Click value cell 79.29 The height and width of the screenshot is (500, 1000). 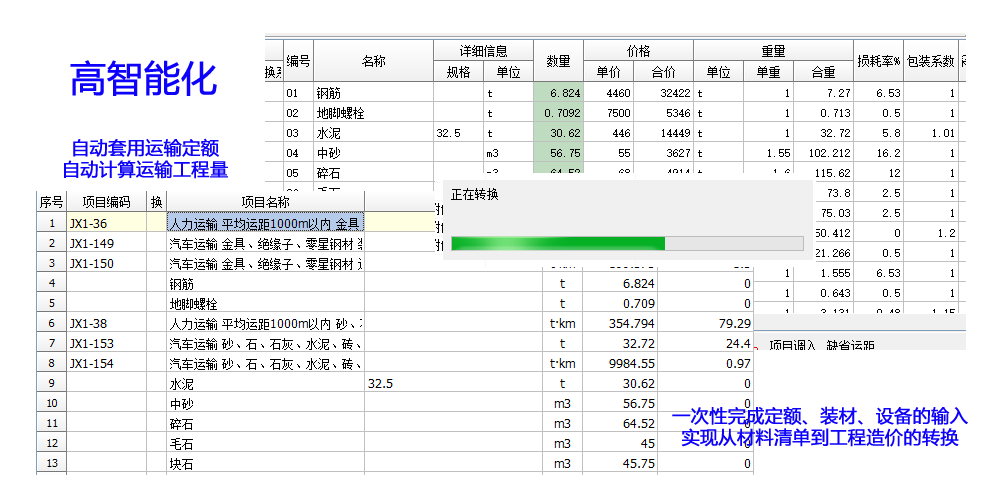tap(705, 323)
